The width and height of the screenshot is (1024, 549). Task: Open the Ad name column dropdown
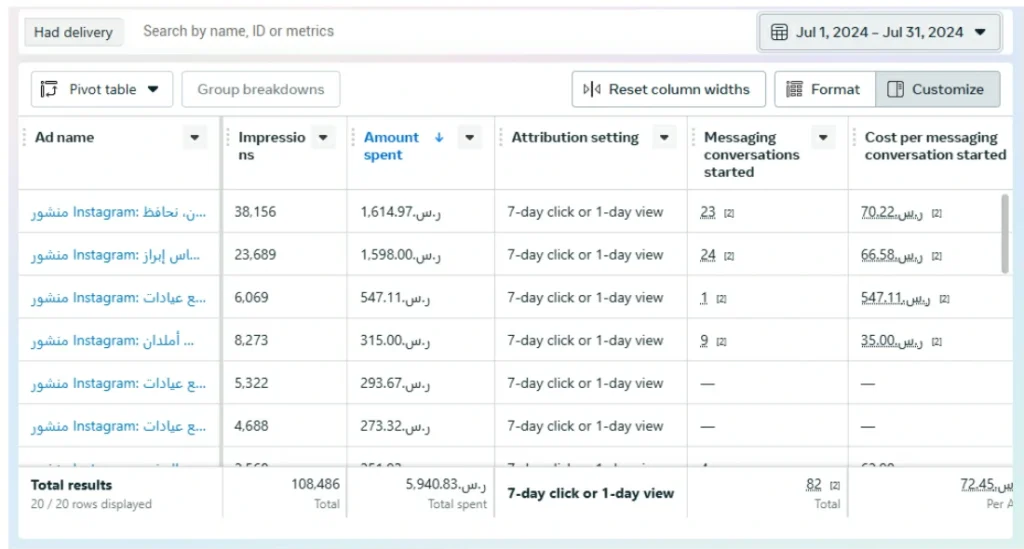(x=195, y=137)
